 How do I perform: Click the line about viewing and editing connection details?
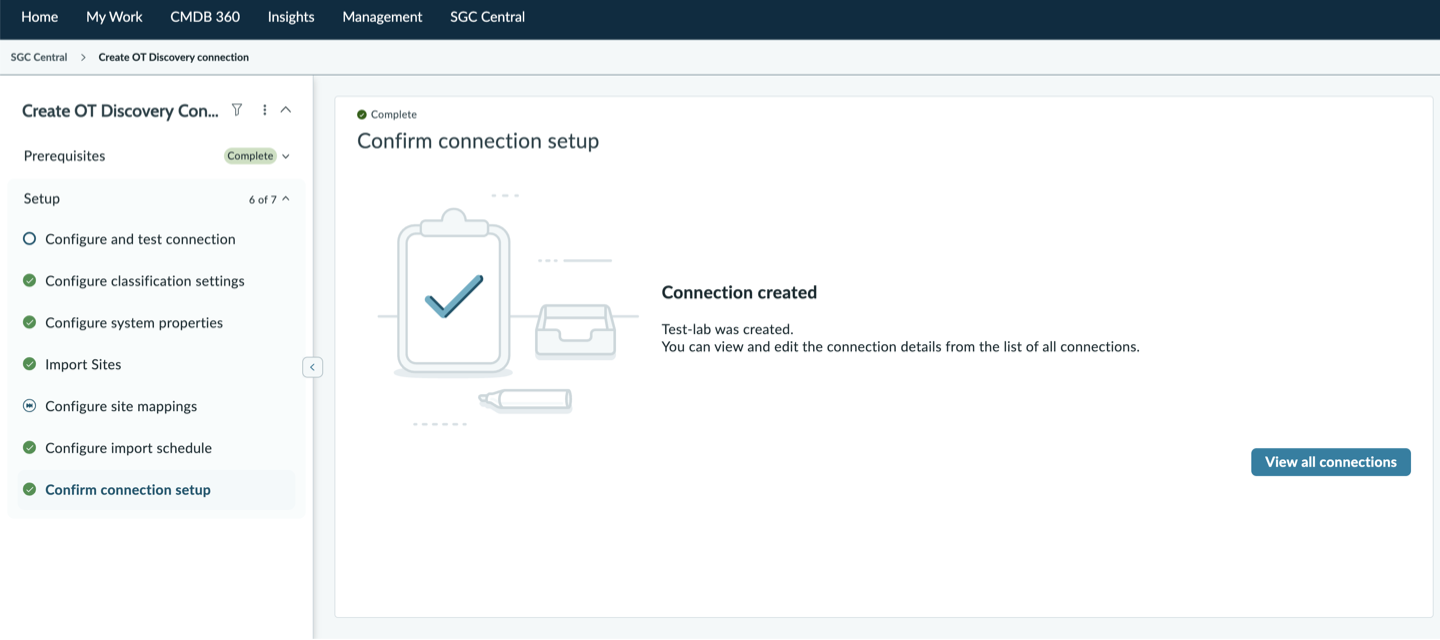[900, 347]
